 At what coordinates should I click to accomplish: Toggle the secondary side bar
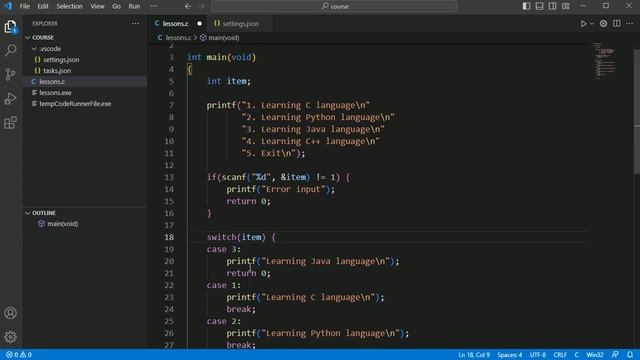pos(553,6)
